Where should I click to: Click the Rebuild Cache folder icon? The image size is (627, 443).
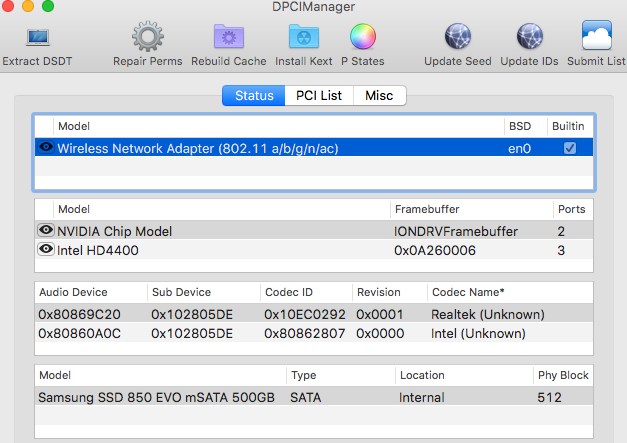[229, 37]
